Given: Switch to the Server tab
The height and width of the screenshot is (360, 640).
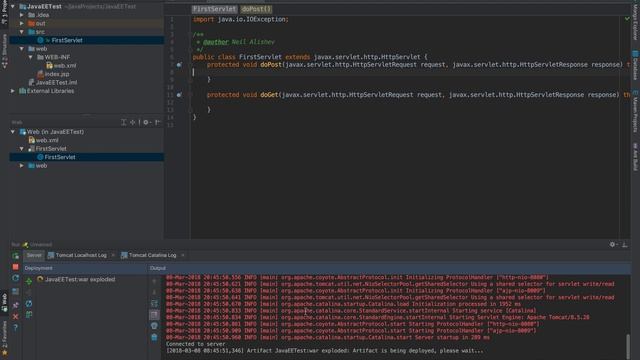Looking at the screenshot, I should [34, 255].
